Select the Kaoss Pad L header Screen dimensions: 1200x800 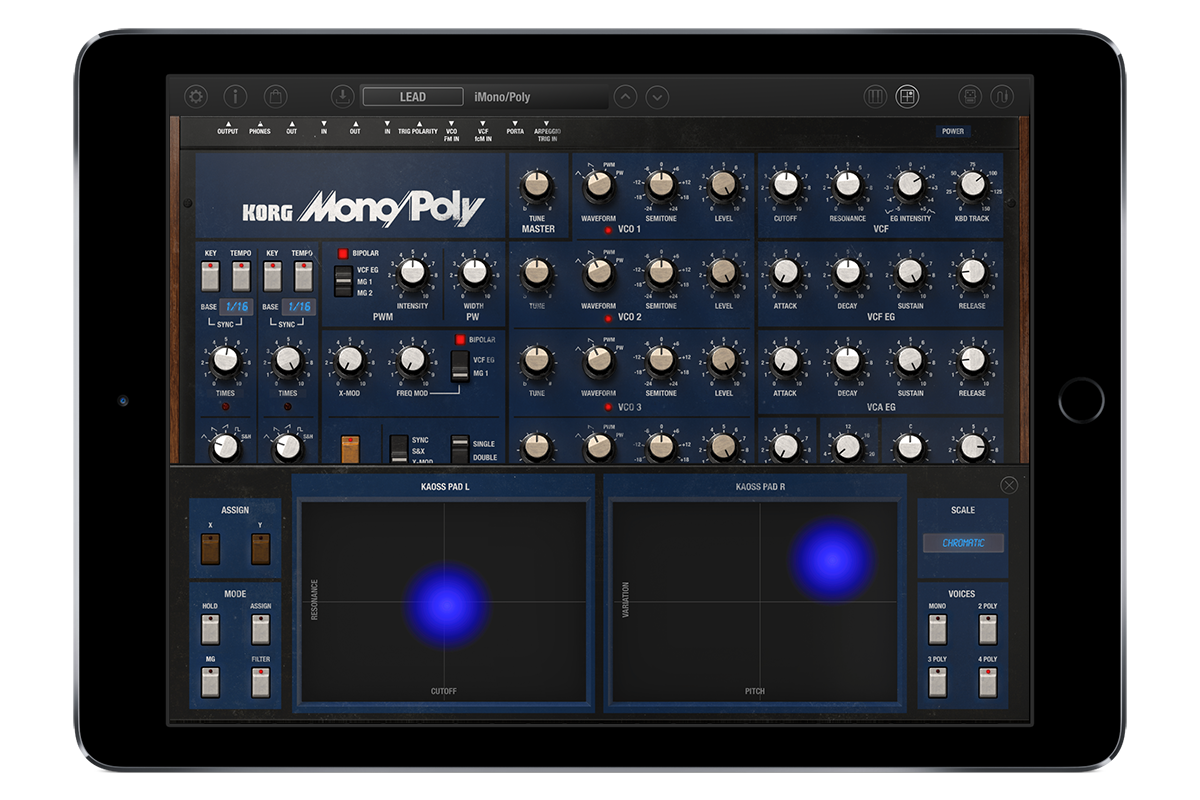coord(444,487)
